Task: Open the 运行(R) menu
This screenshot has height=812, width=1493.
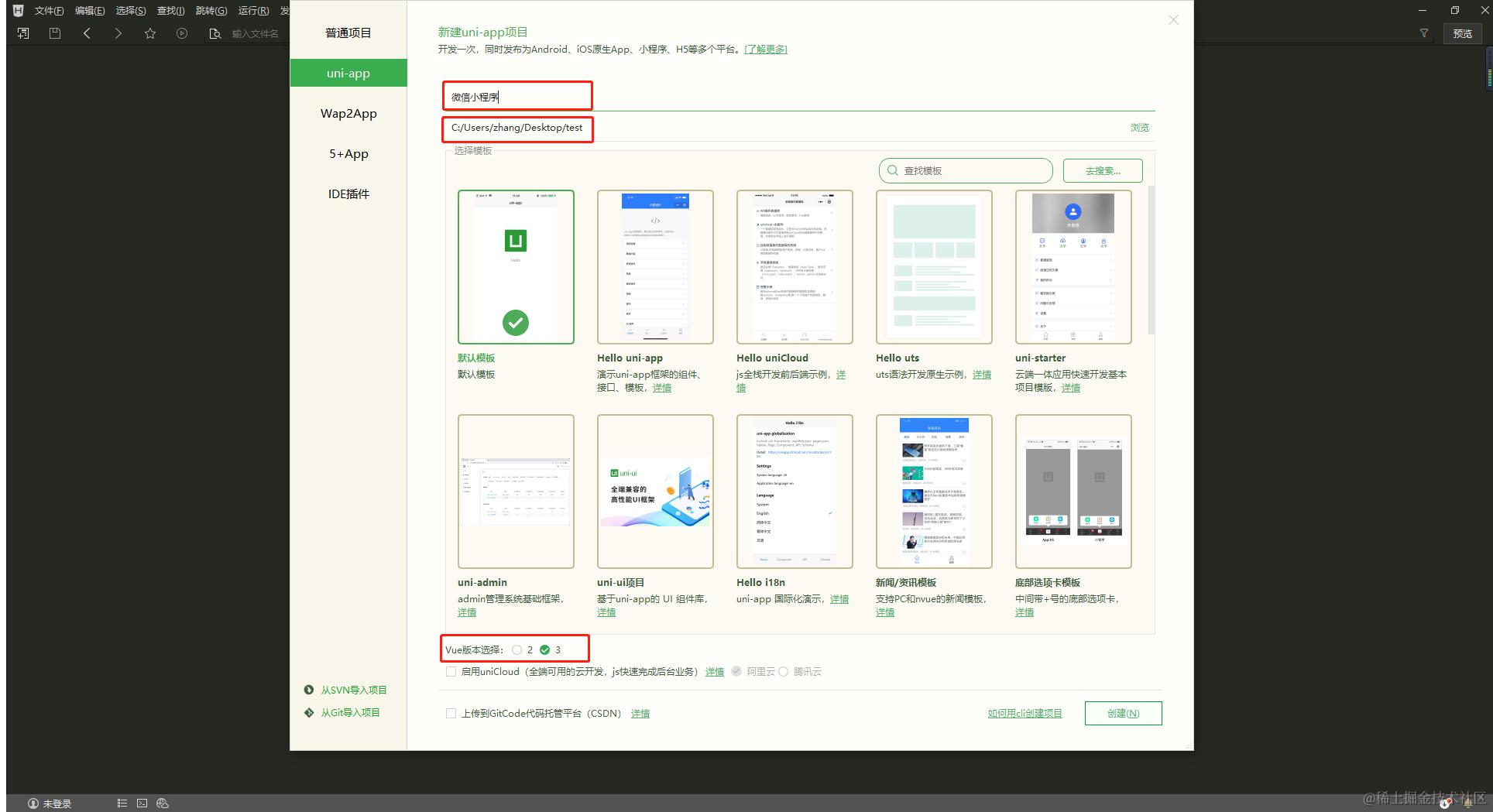Action: 253,10
